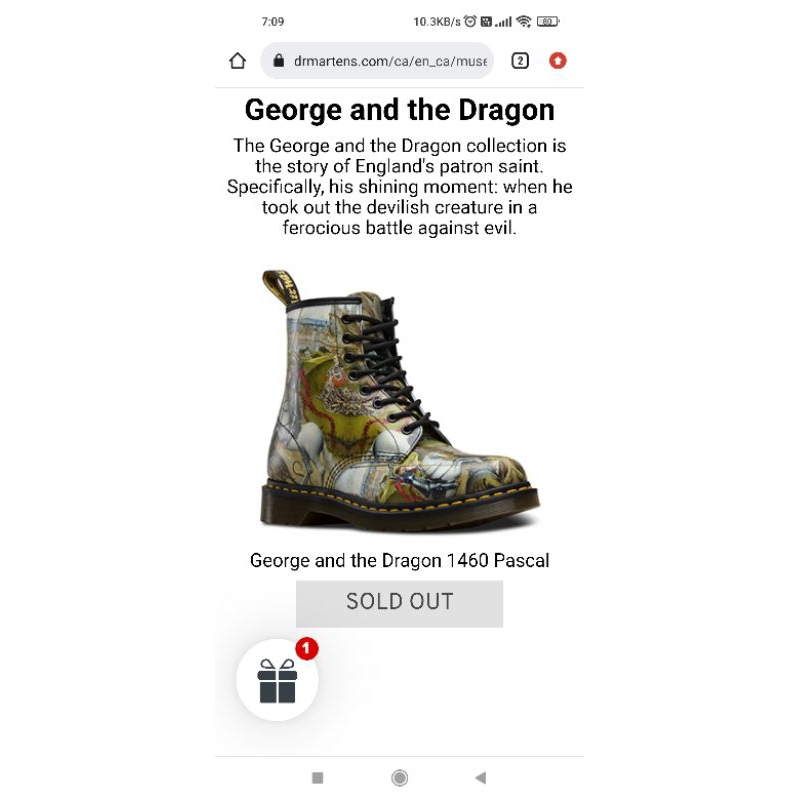The height and width of the screenshot is (800, 800).
Task: Click the SOLD OUT button
Action: pyautogui.click(x=399, y=603)
